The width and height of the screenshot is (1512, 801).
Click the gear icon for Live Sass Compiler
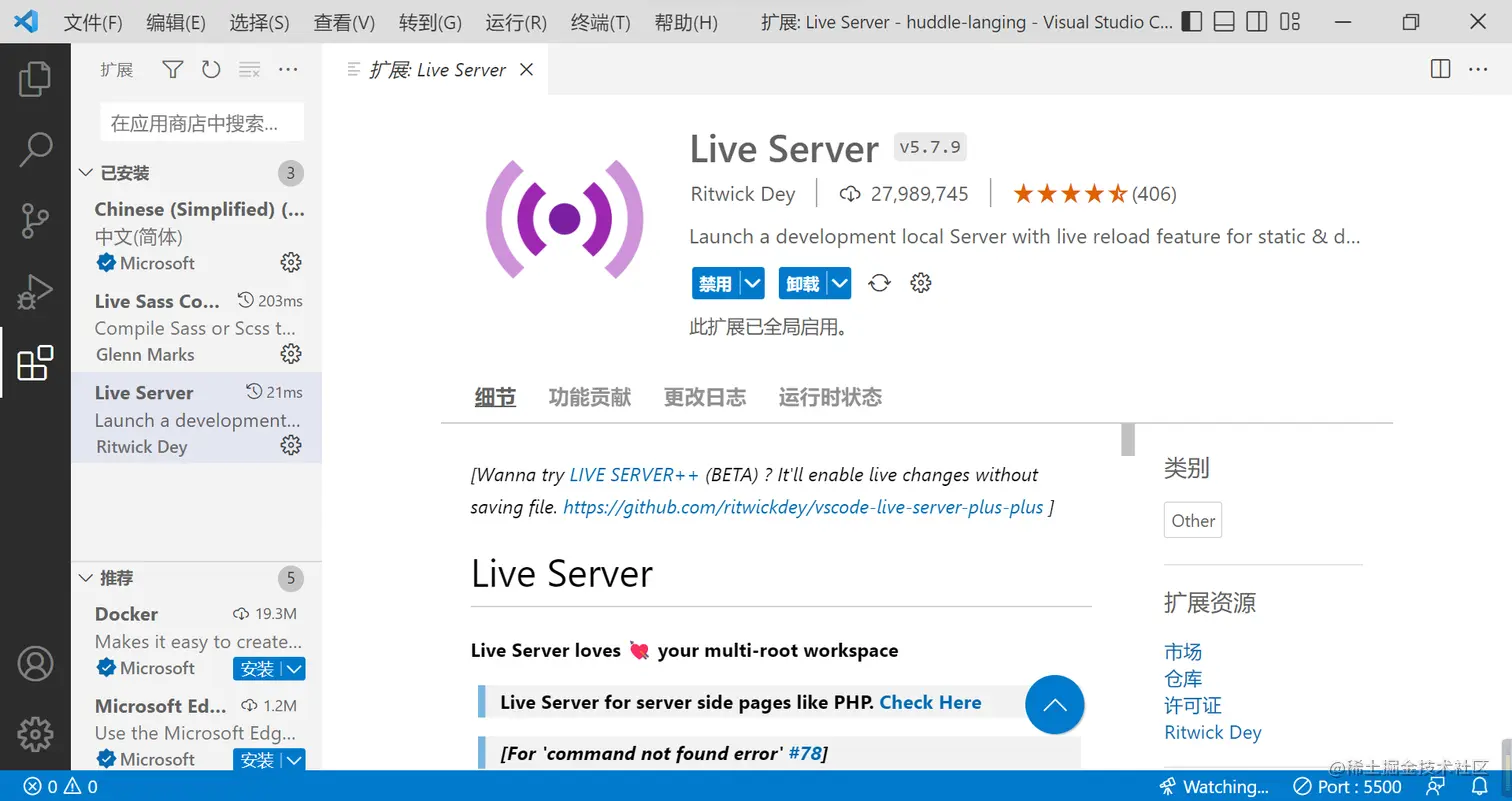290,353
